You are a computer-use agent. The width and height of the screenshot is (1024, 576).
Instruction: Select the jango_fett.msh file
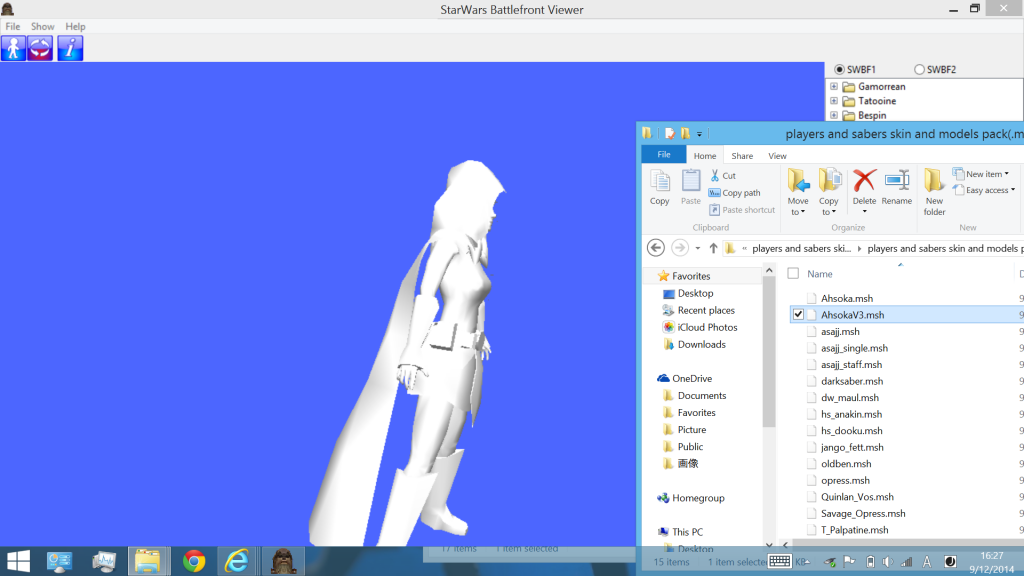click(x=852, y=447)
